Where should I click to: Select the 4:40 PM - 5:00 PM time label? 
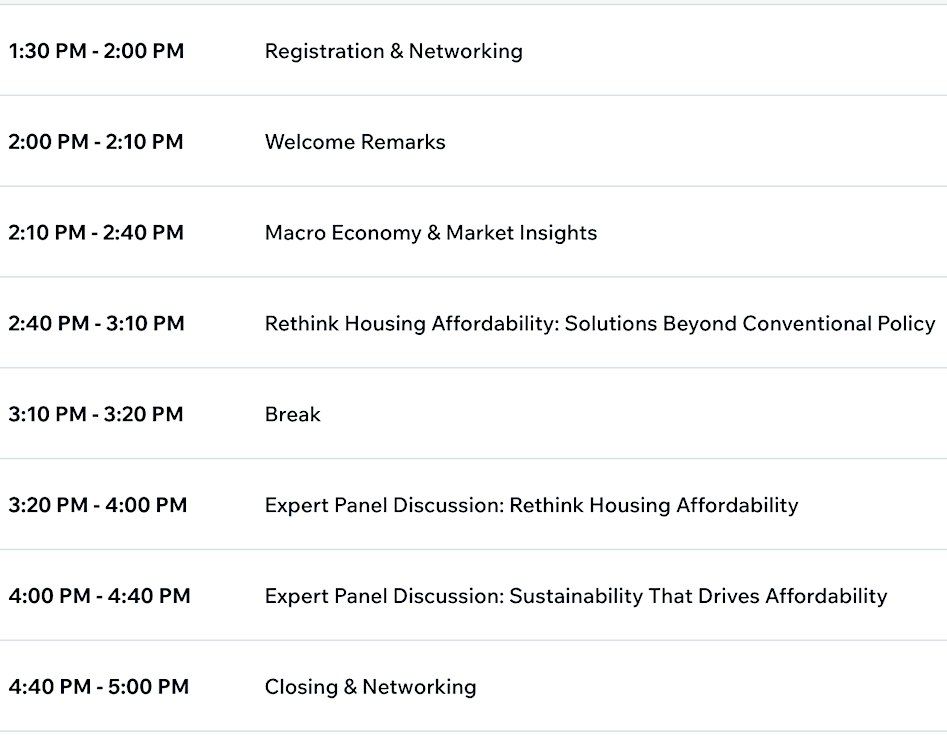click(98, 687)
